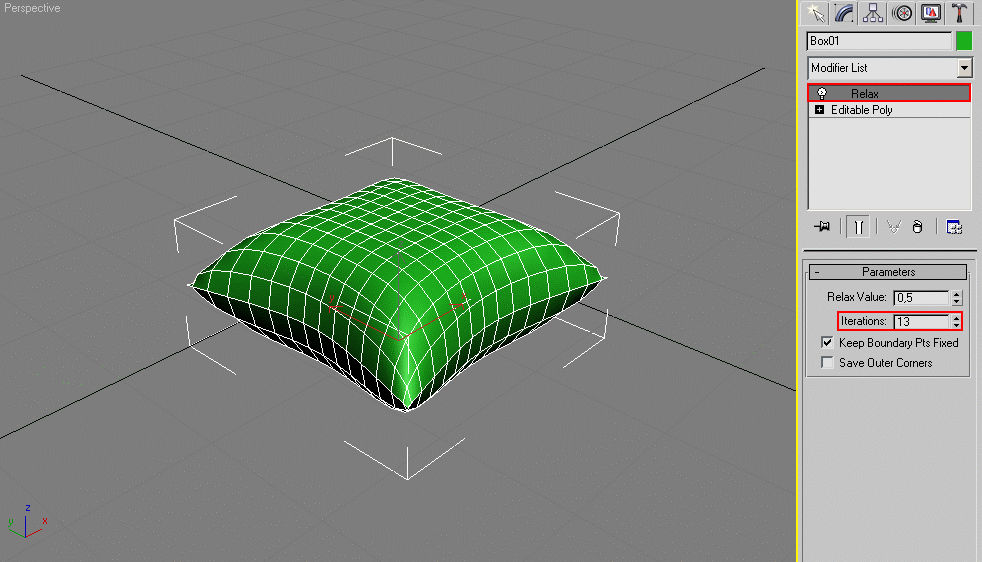
Task: Open the Display panel tab
Action: pyautogui.click(x=931, y=13)
